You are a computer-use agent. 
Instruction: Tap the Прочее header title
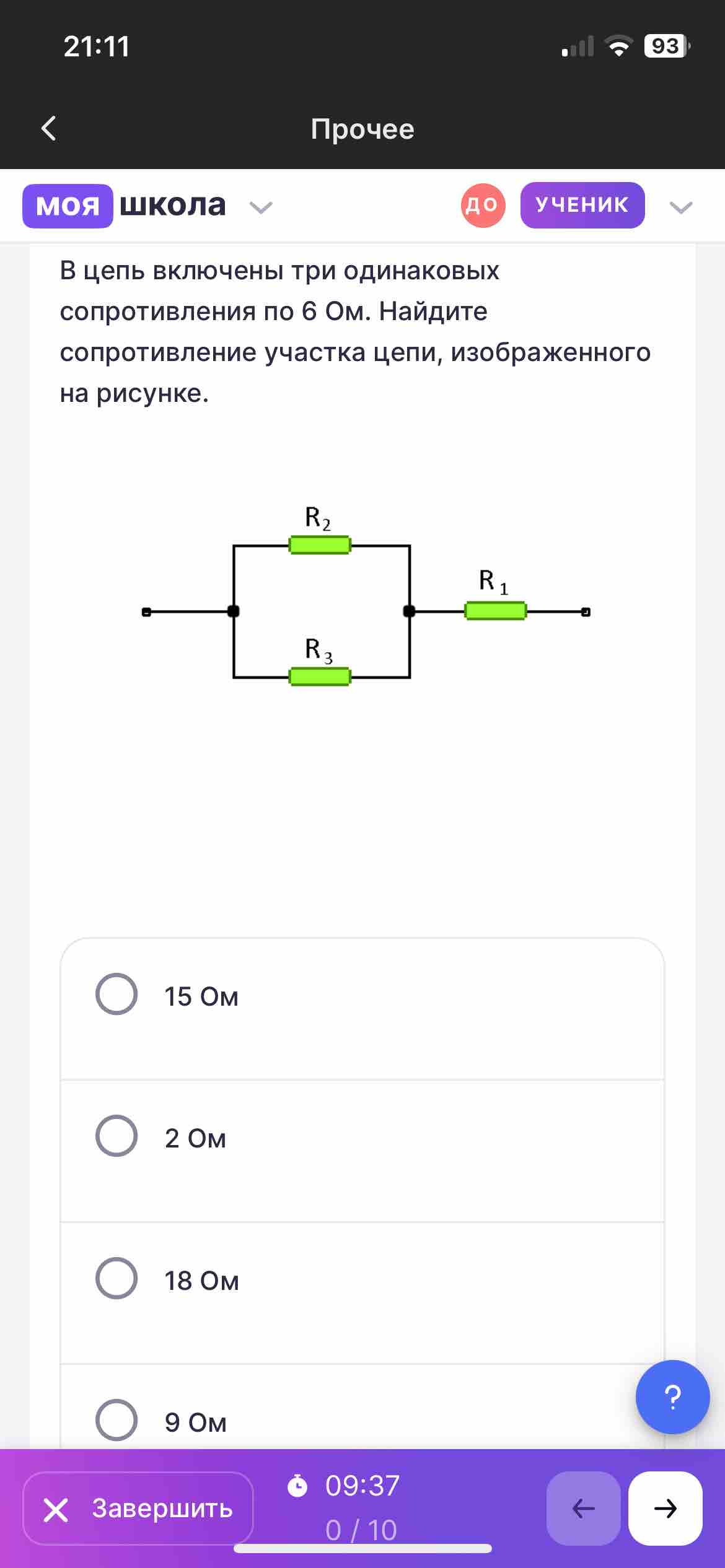(x=362, y=129)
